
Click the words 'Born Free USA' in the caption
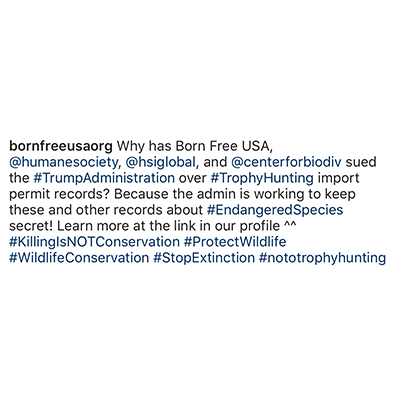[x=222, y=146]
